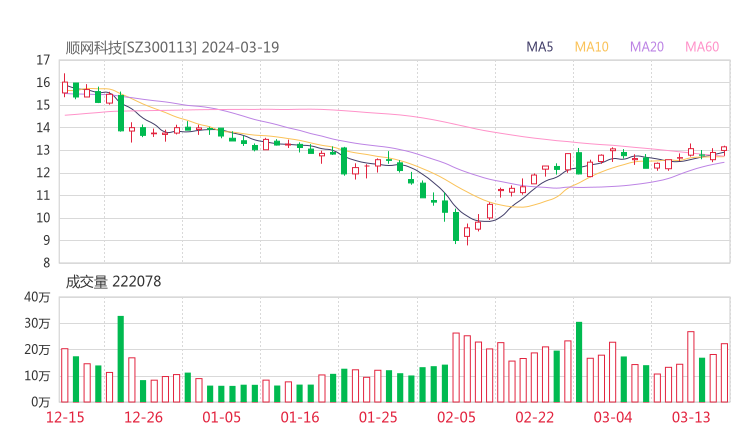This screenshot has height=440, width=740.
Task: Click the 01-16 date axis label
Action: point(300,417)
